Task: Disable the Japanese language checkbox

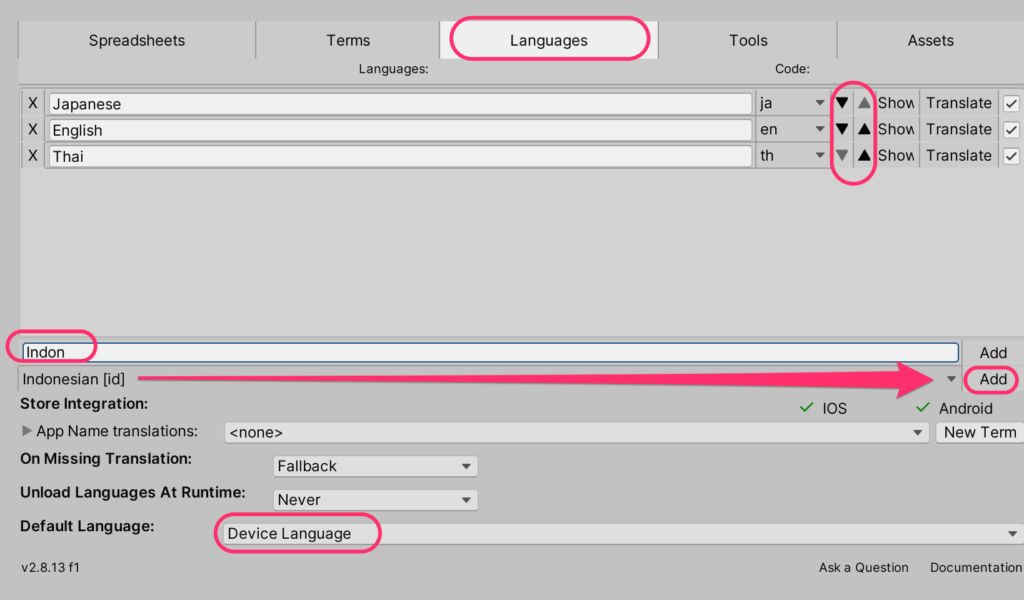Action: click(x=1011, y=103)
